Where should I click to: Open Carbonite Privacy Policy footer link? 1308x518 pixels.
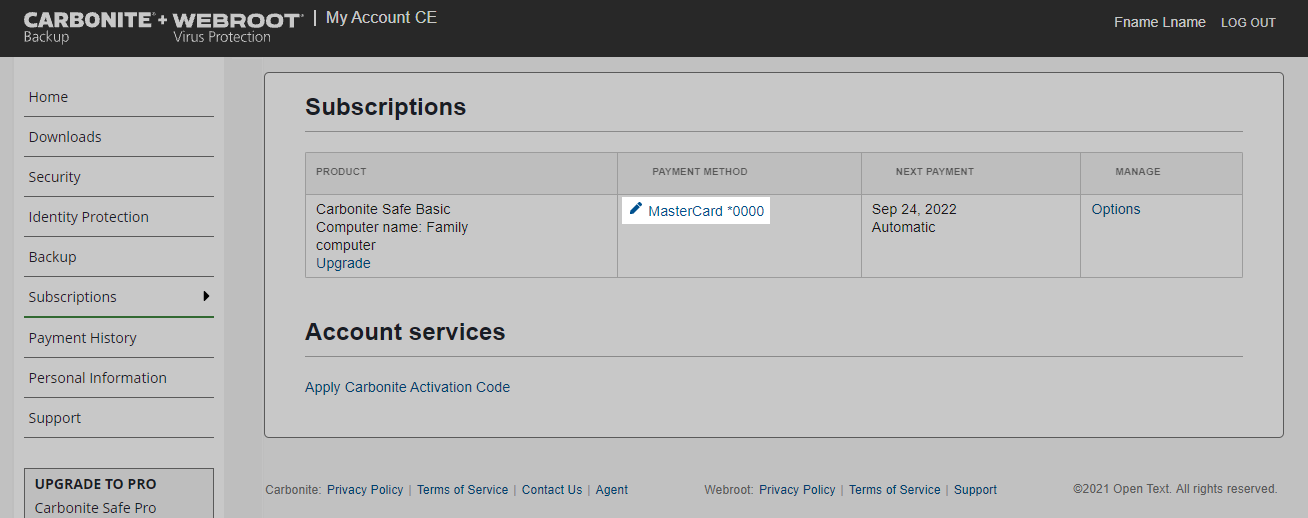click(x=365, y=490)
